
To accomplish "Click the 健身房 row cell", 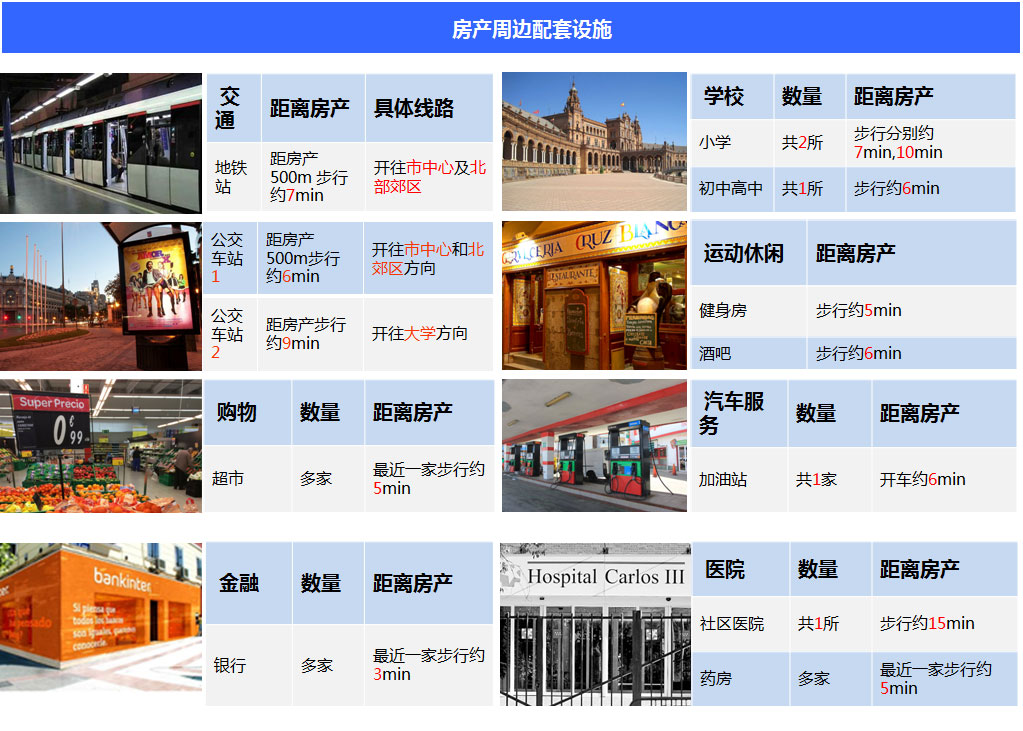I will click(748, 311).
